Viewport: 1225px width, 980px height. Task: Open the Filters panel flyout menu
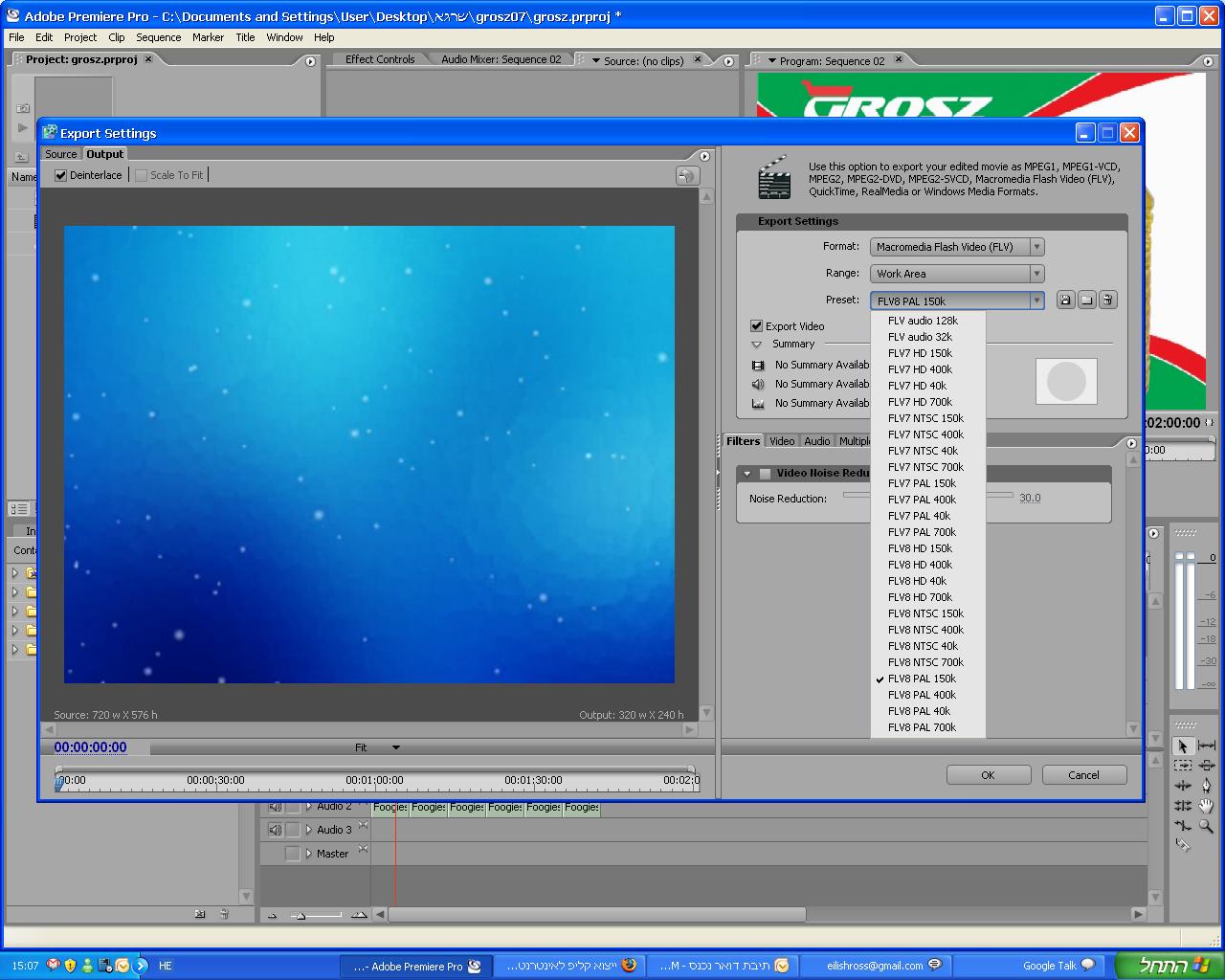(x=1132, y=443)
